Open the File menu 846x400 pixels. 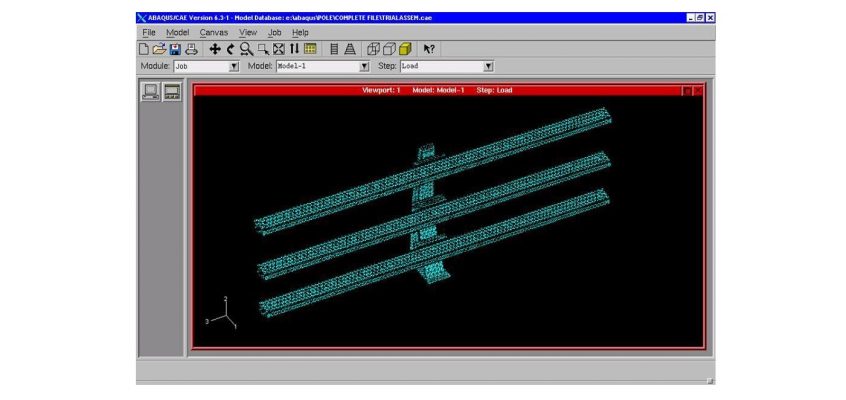point(149,32)
